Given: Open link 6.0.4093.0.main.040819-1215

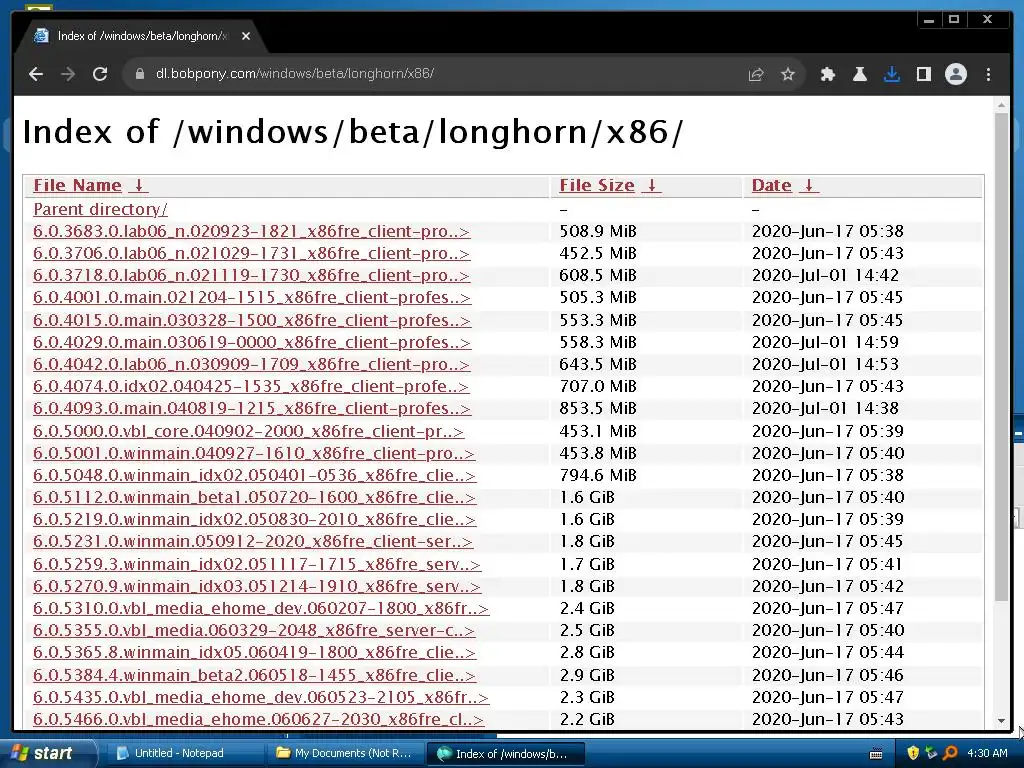Looking at the screenshot, I should 252,409.
